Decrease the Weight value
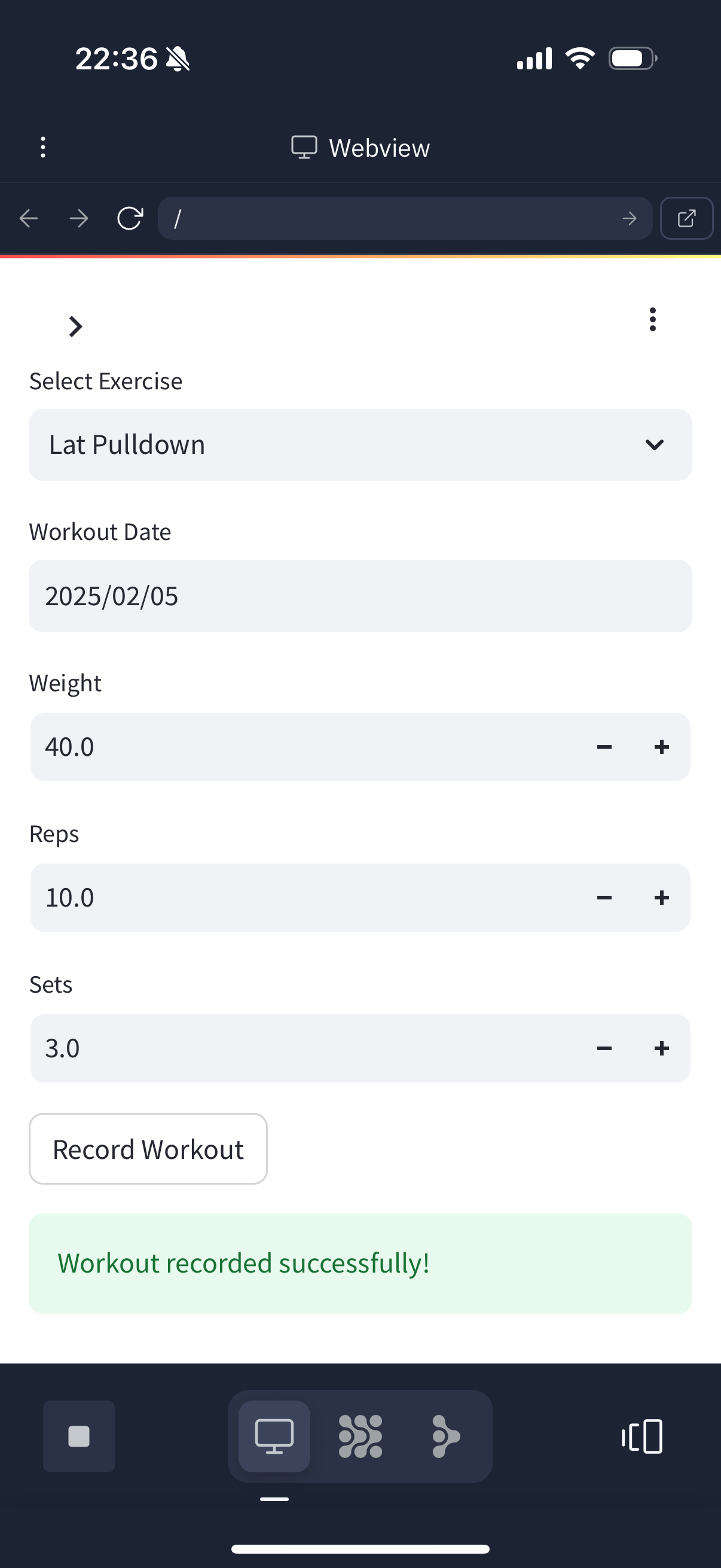The width and height of the screenshot is (721, 1568). tap(604, 747)
